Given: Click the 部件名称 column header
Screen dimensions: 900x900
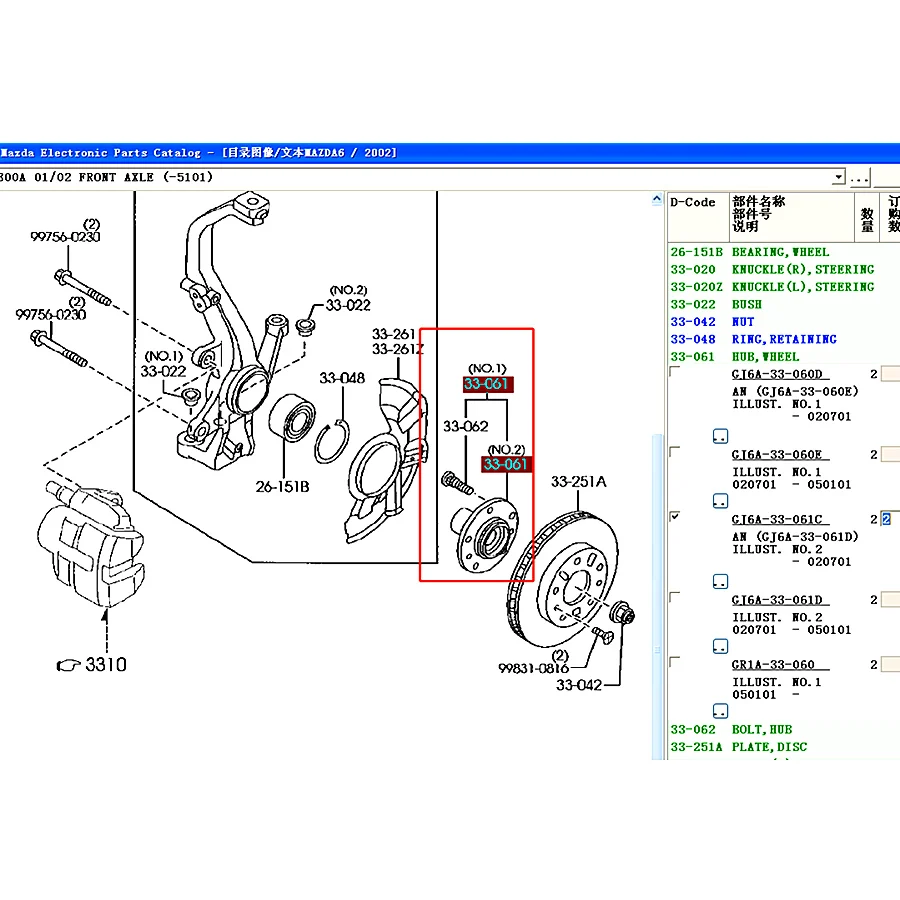Looking at the screenshot, I should 792,217.
